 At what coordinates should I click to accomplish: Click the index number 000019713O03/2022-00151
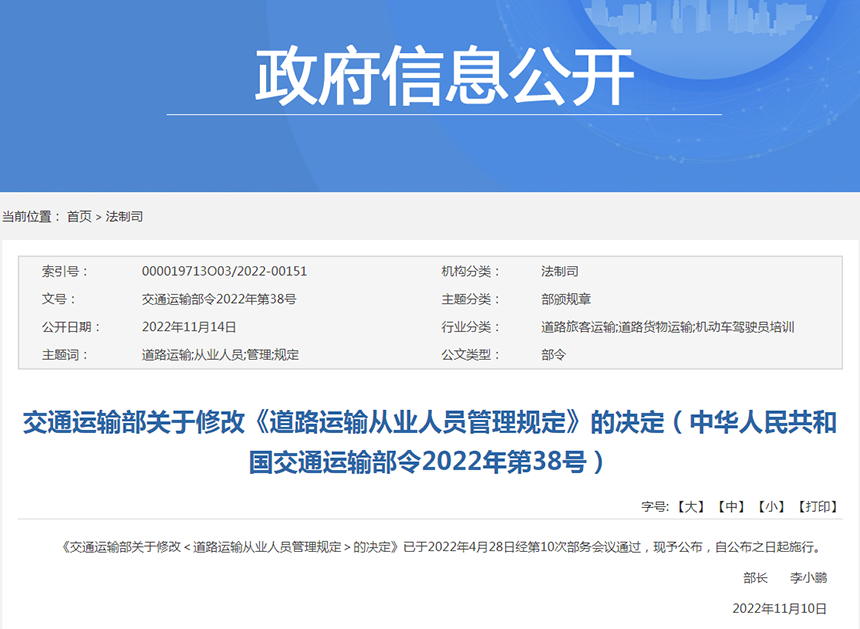[x=224, y=271]
